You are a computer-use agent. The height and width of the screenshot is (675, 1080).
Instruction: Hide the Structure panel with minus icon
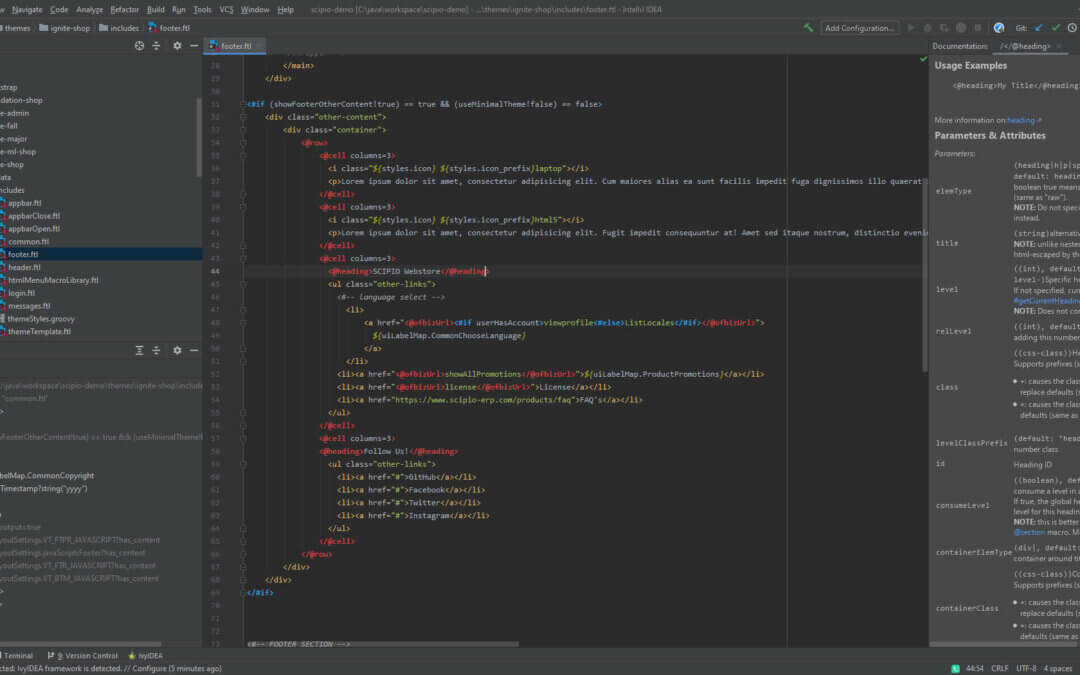194,351
